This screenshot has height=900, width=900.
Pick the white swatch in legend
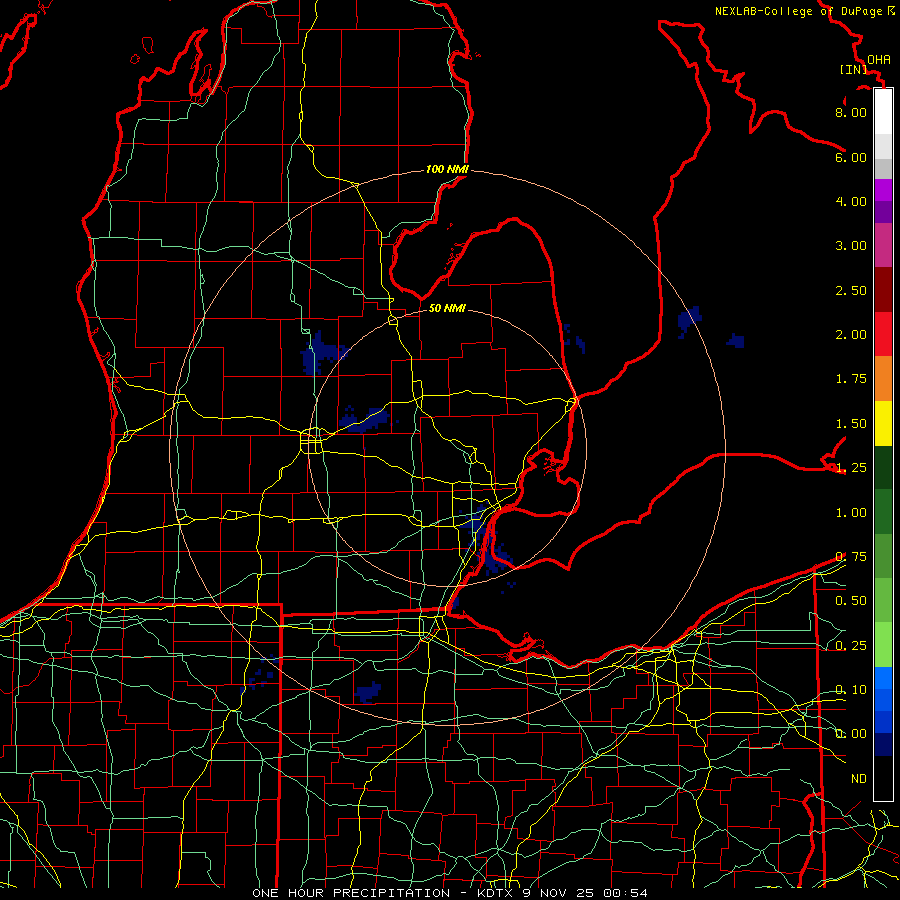tap(883, 112)
